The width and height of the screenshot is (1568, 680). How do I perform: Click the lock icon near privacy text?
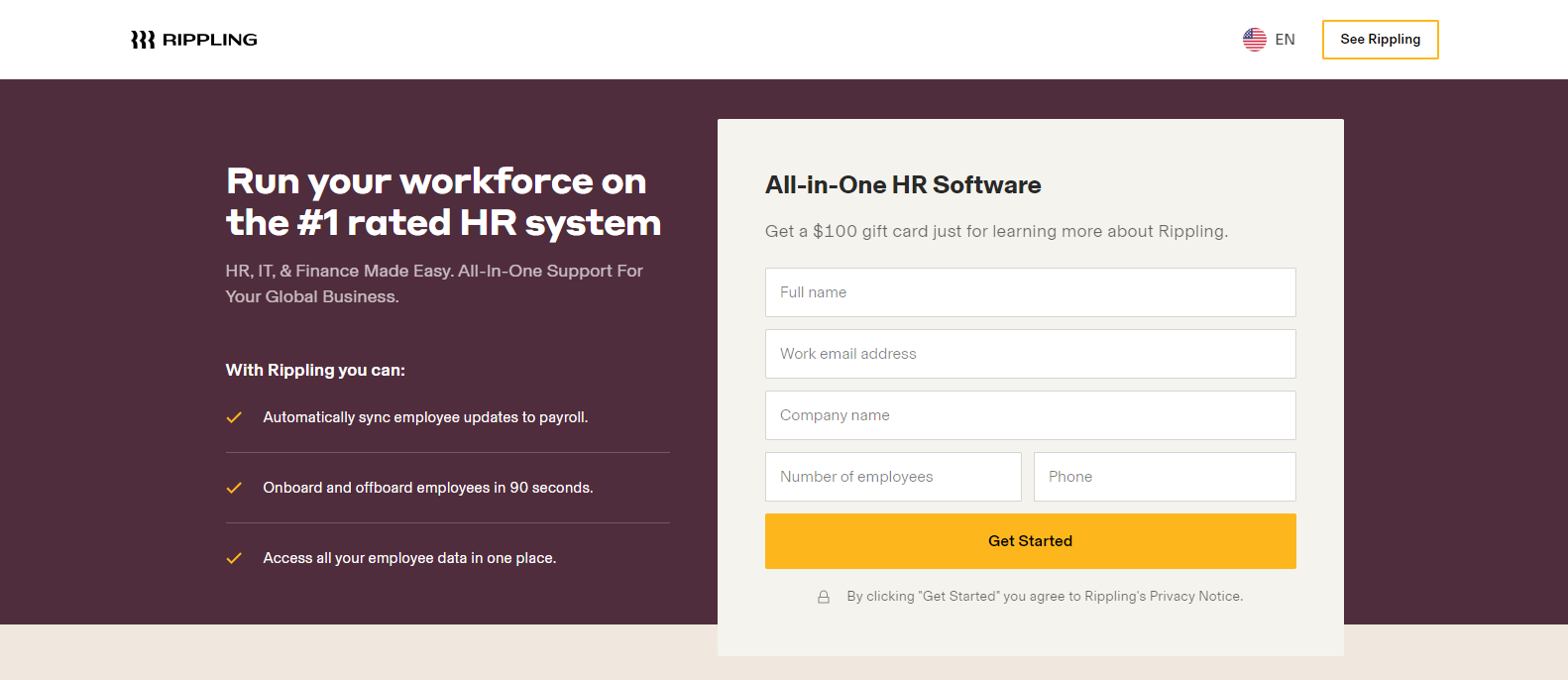click(824, 597)
